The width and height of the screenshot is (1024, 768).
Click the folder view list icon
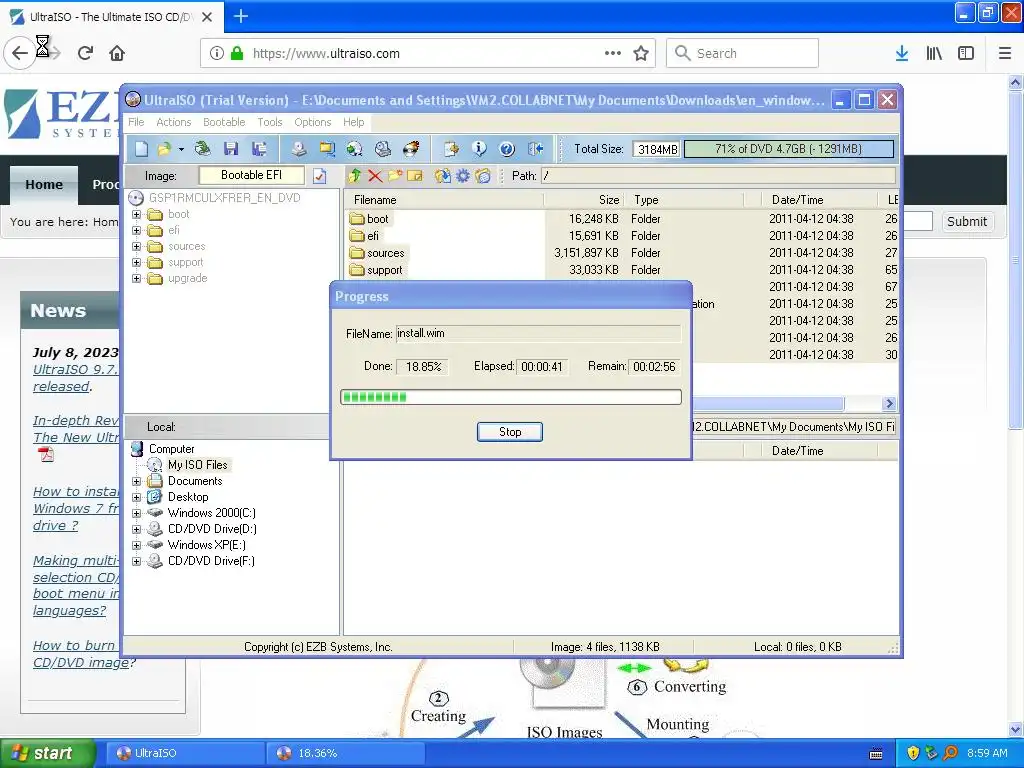tap(483, 175)
